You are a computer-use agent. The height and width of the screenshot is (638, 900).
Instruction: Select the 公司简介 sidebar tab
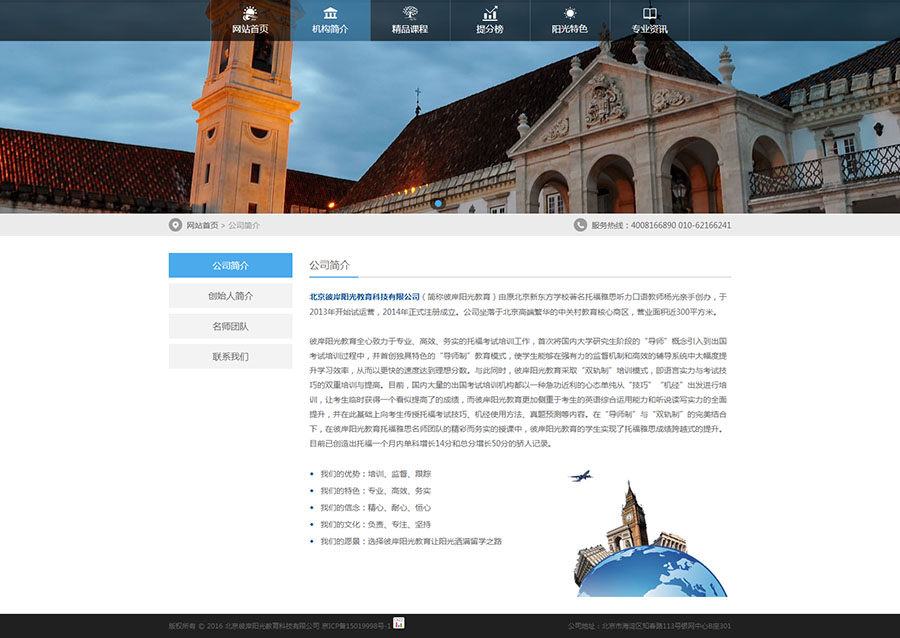point(230,266)
